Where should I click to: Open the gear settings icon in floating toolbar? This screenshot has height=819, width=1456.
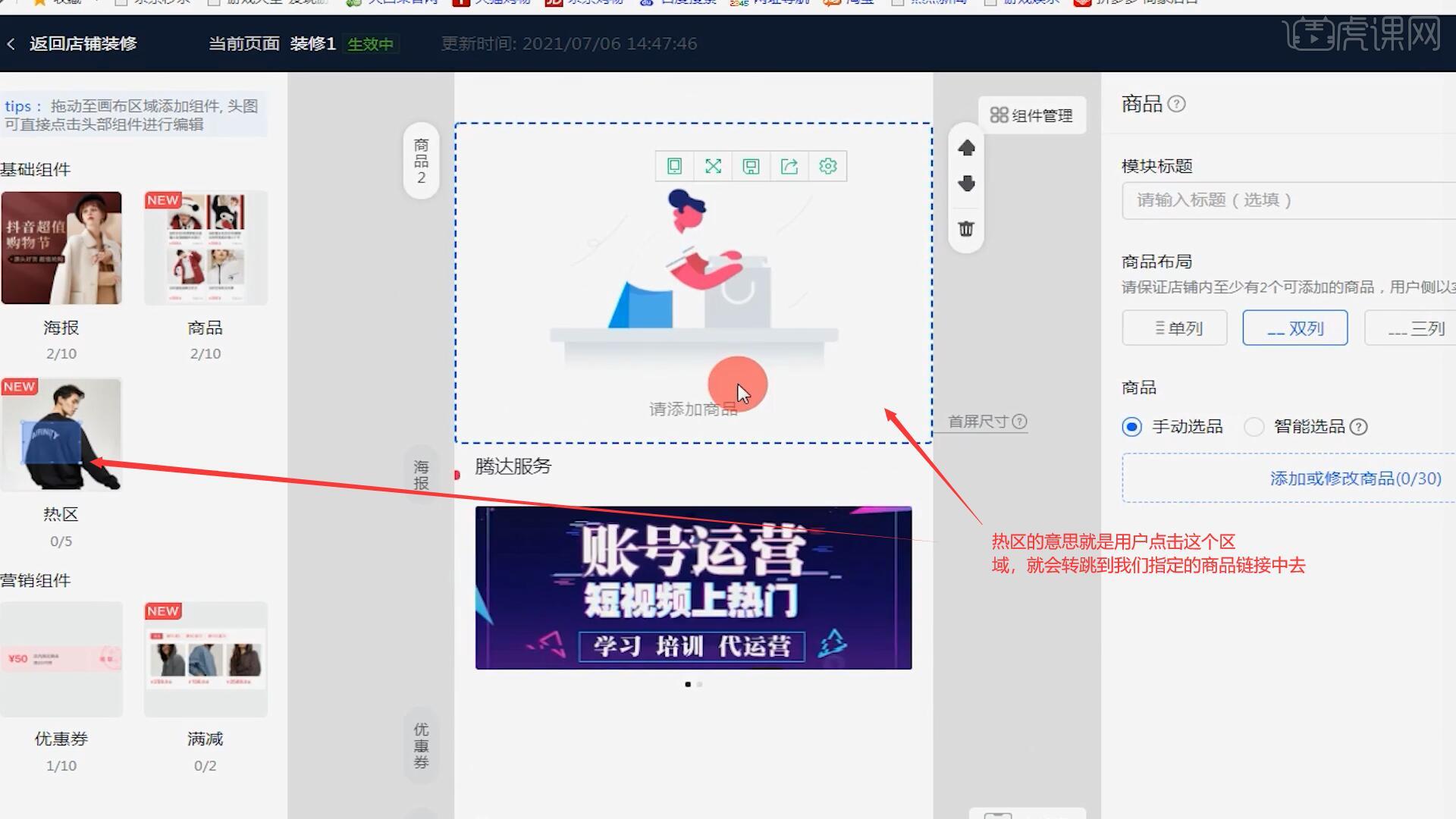pos(827,166)
